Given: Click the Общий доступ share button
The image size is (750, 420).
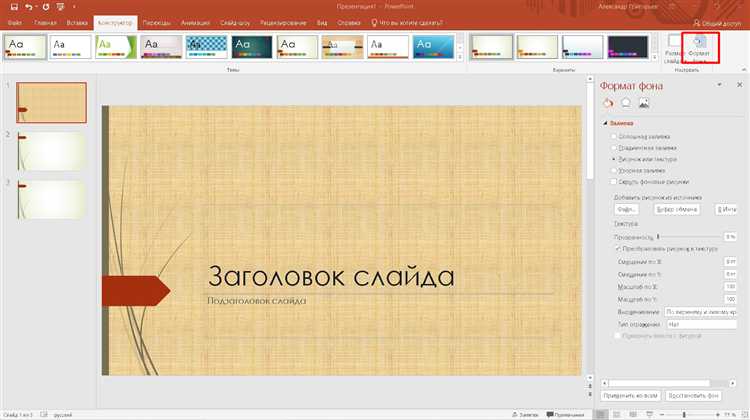Looking at the screenshot, I should pos(717,23).
